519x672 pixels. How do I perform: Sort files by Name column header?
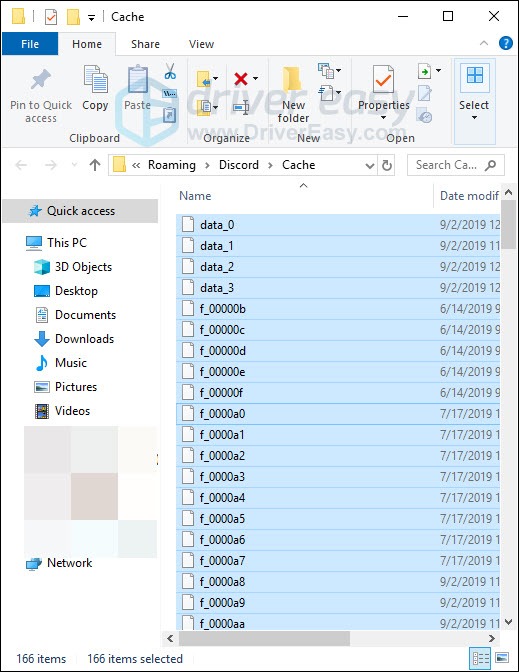pyautogui.click(x=195, y=196)
